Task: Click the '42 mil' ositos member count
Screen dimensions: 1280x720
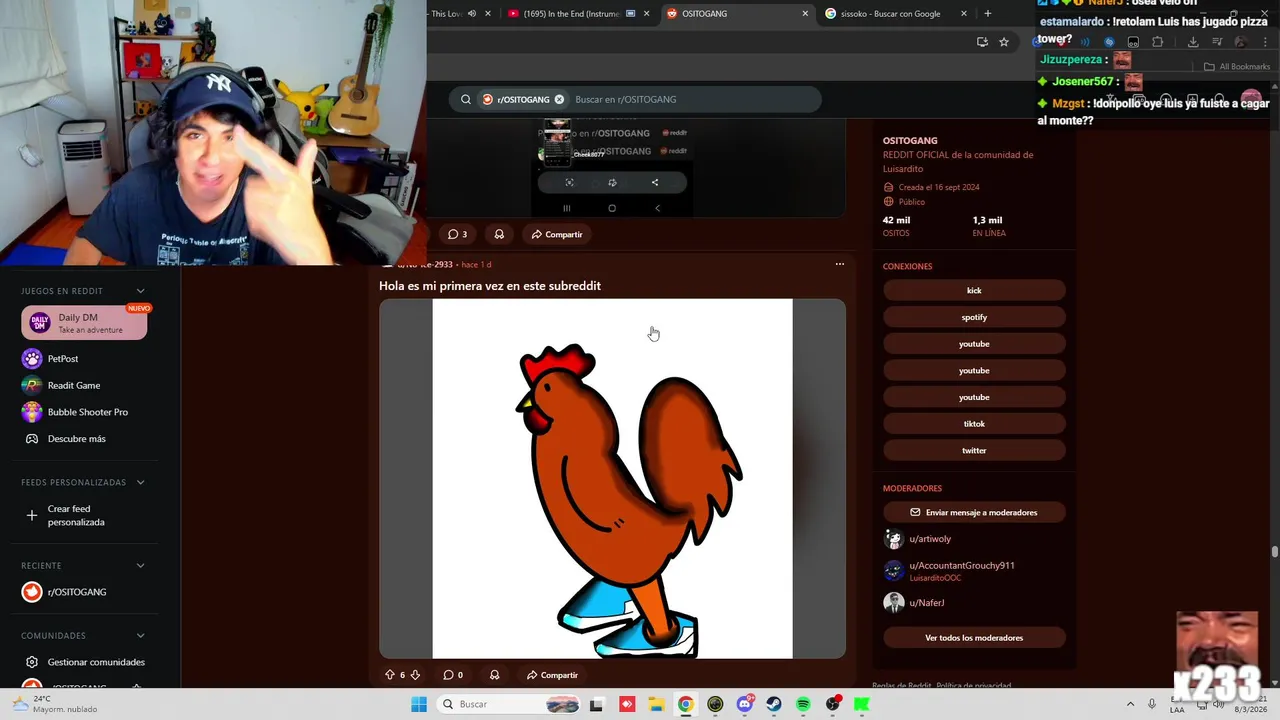Action: 896,220
